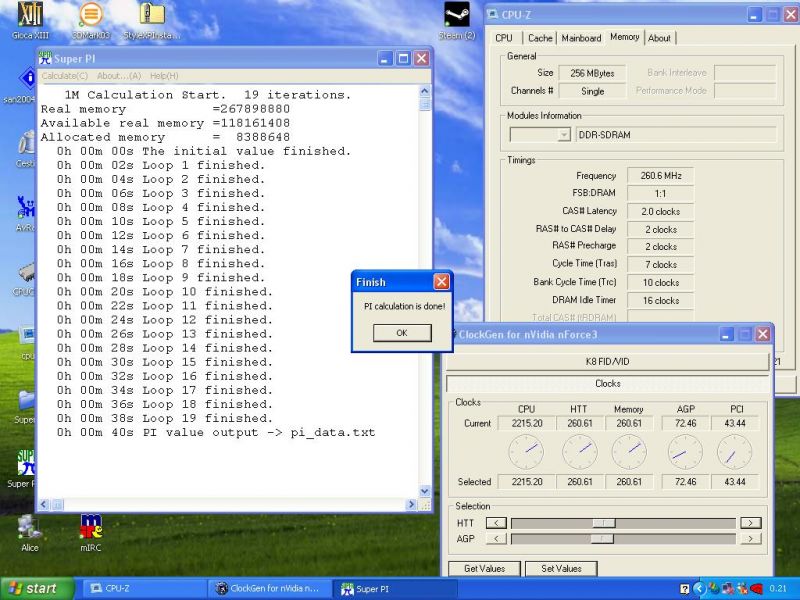Switch to the CPU tab in CPU-Z
The image size is (800, 600).
(x=504, y=38)
